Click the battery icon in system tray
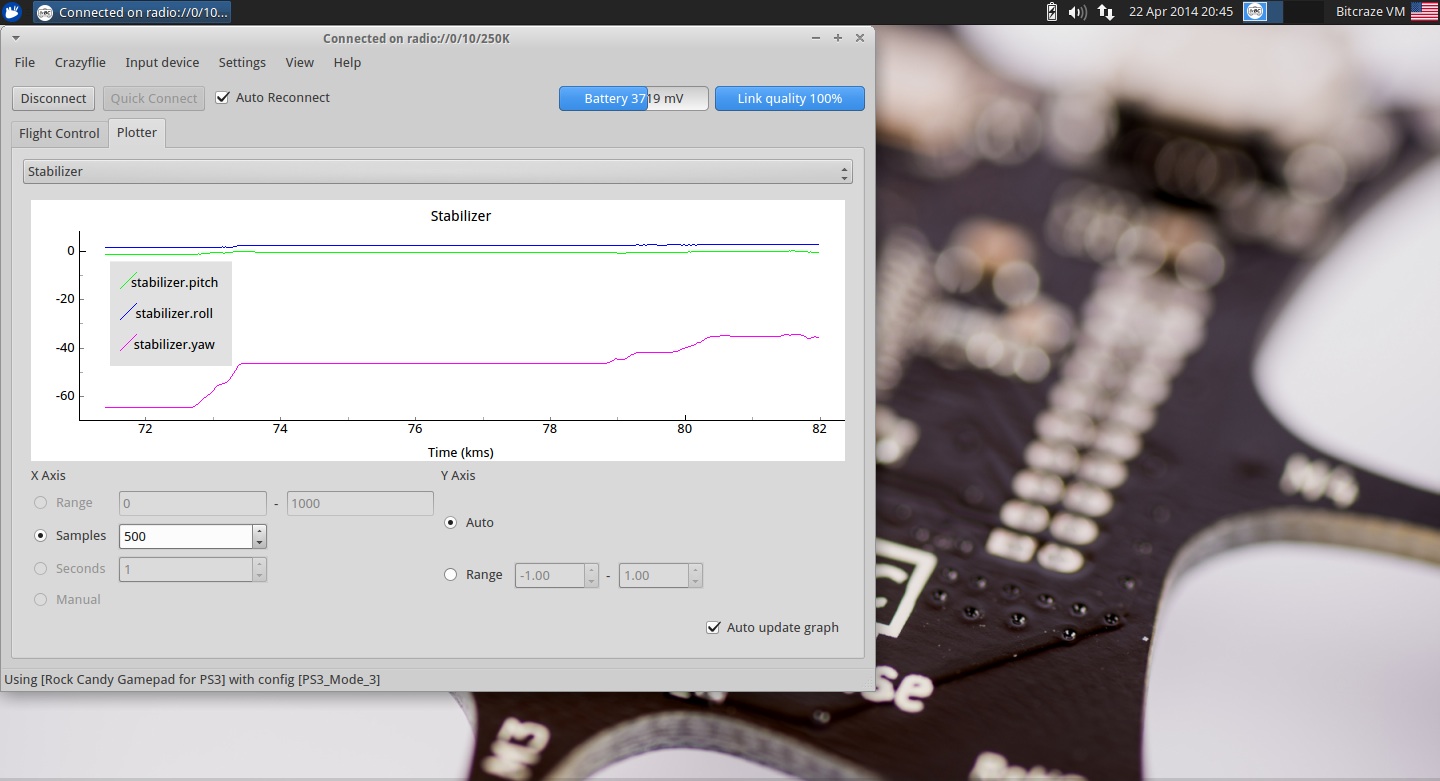The width and height of the screenshot is (1440, 781). (1051, 12)
